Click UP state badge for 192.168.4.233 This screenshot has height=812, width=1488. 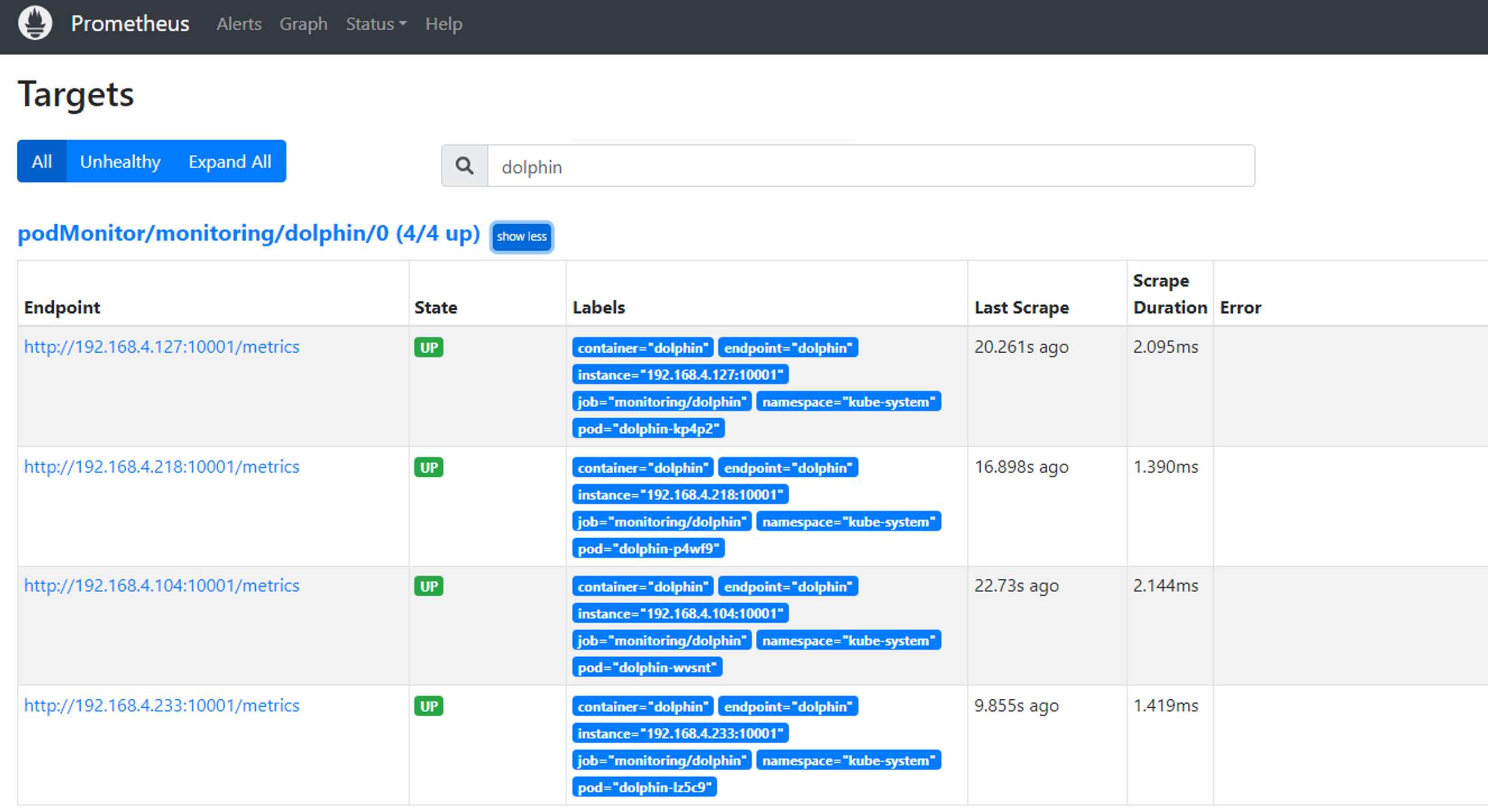tap(428, 706)
